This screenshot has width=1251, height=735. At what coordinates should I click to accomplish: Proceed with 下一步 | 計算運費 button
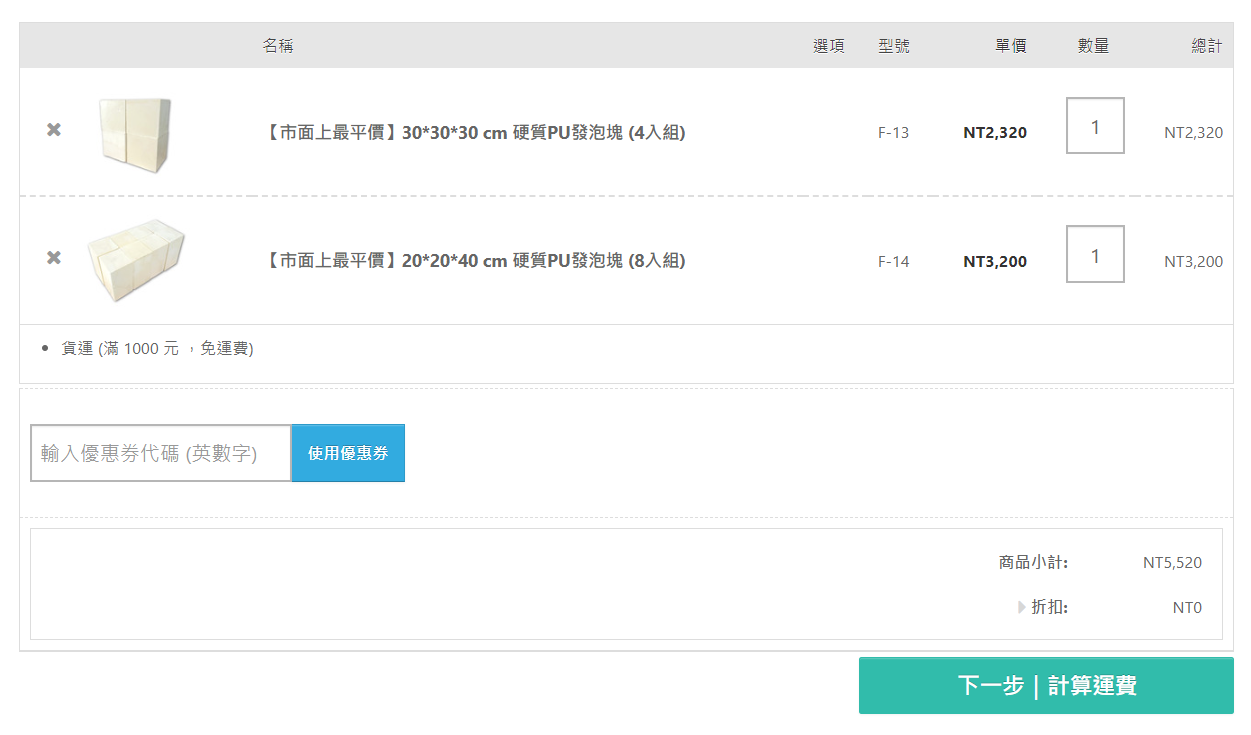point(1046,686)
